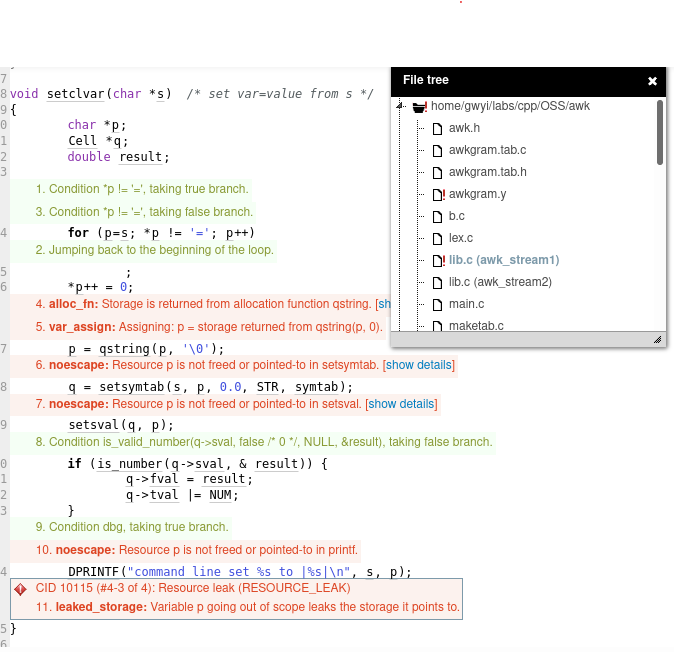
Task: Open b.c in the file tree
Action: (x=456, y=216)
